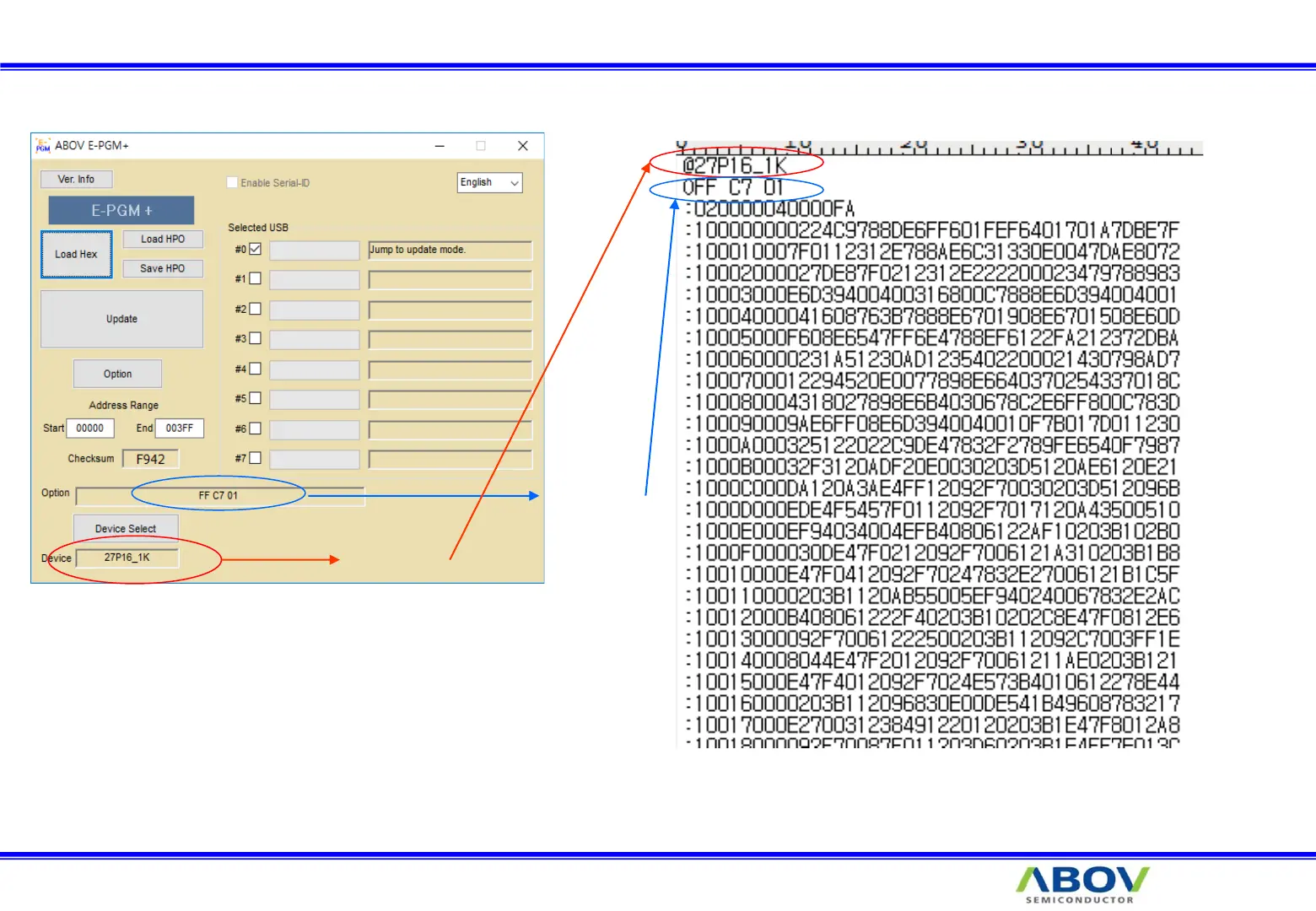This screenshot has height=911, width=1316.
Task: Select hex line starting ':1000F000'
Action: click(x=932, y=553)
